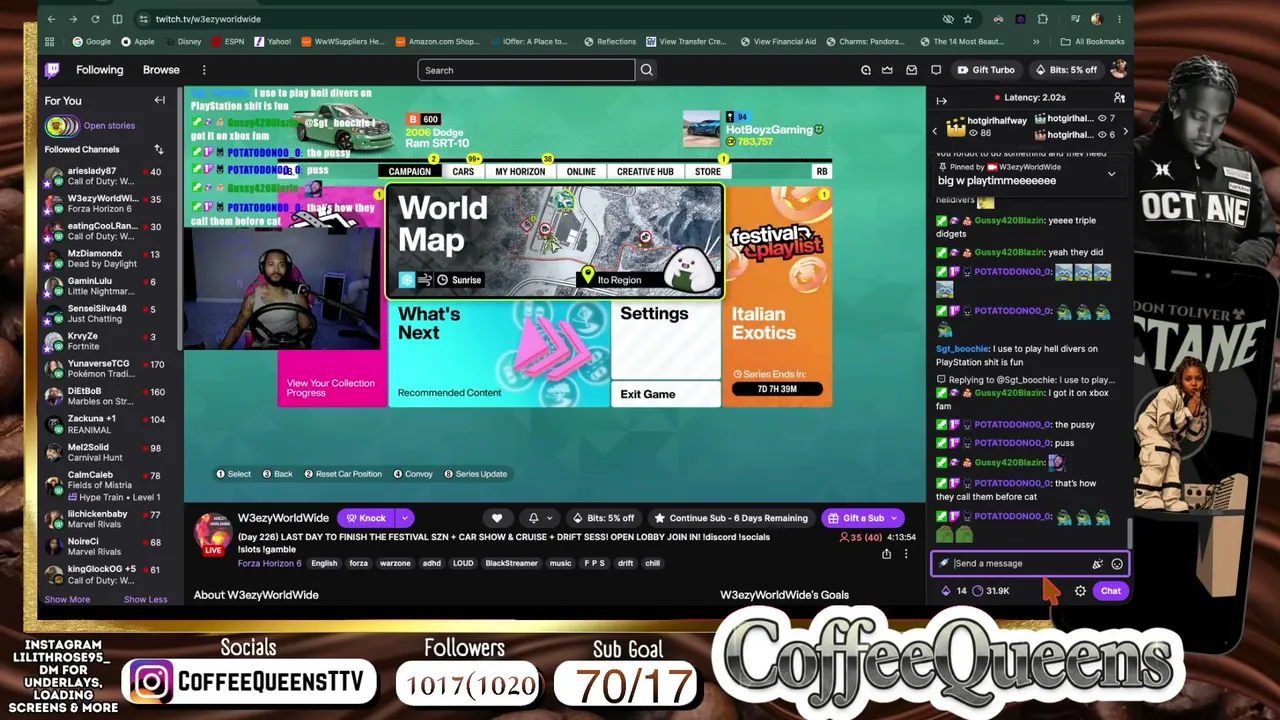This screenshot has width=1280, height=720.
Task: Click the BlackStreamer tag
Action: (511, 564)
